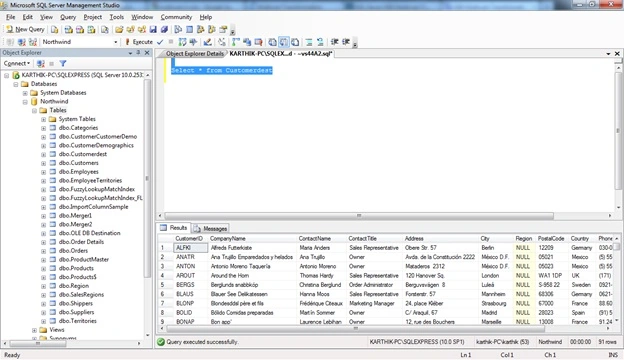This screenshot has width=624, height=360.
Task: Click the results grid horizontal scrollbar
Action: pyautogui.click(x=355, y=329)
